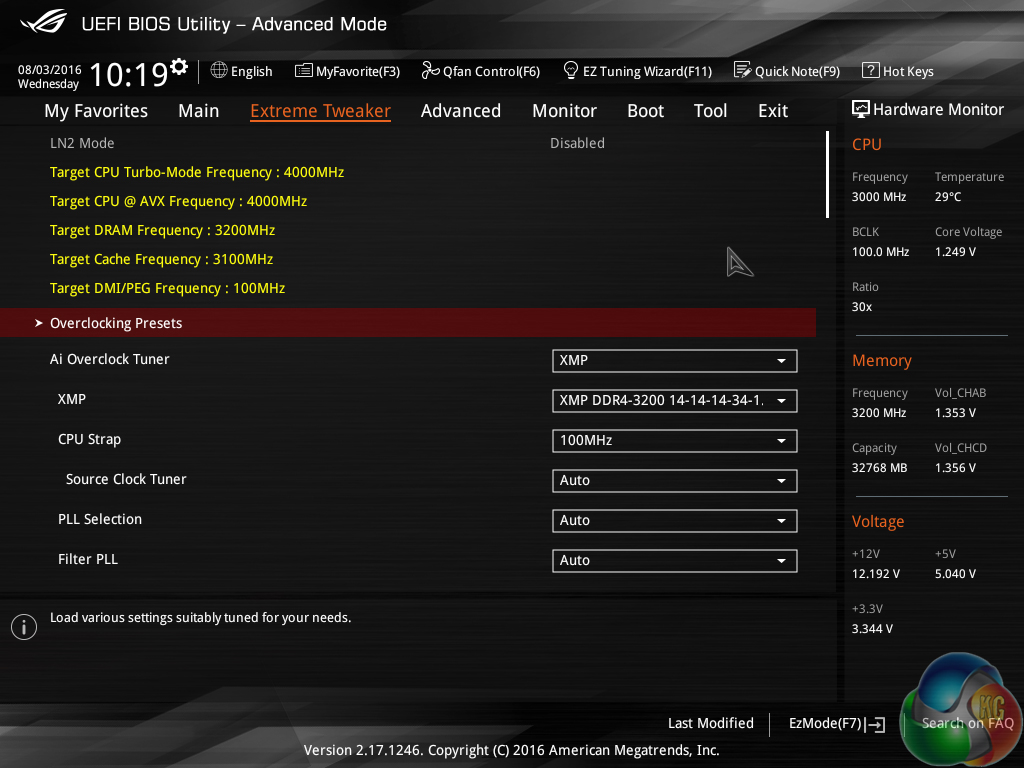Click the LN2 Mode row label

82,143
